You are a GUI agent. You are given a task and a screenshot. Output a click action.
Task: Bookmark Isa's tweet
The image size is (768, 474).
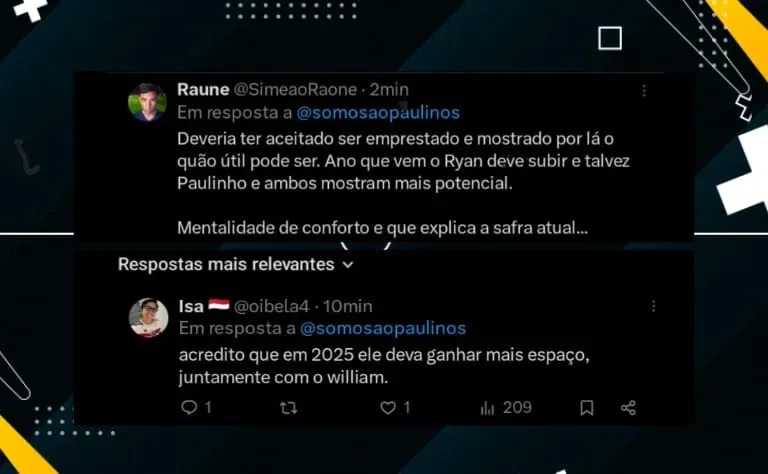587,408
